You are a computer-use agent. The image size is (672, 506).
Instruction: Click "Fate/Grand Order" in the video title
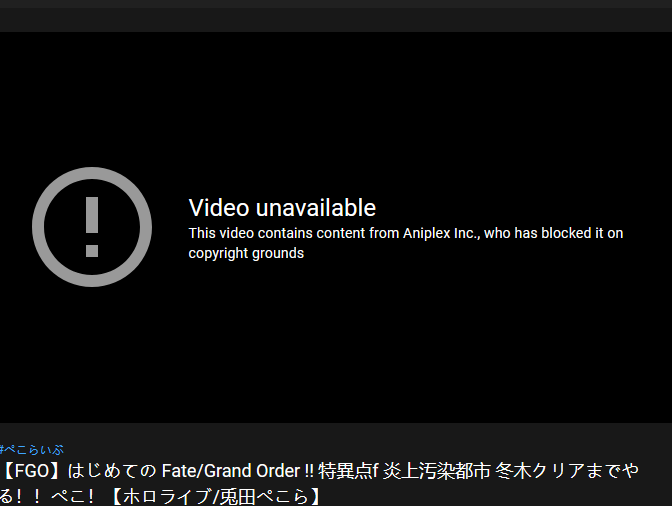coord(231,471)
